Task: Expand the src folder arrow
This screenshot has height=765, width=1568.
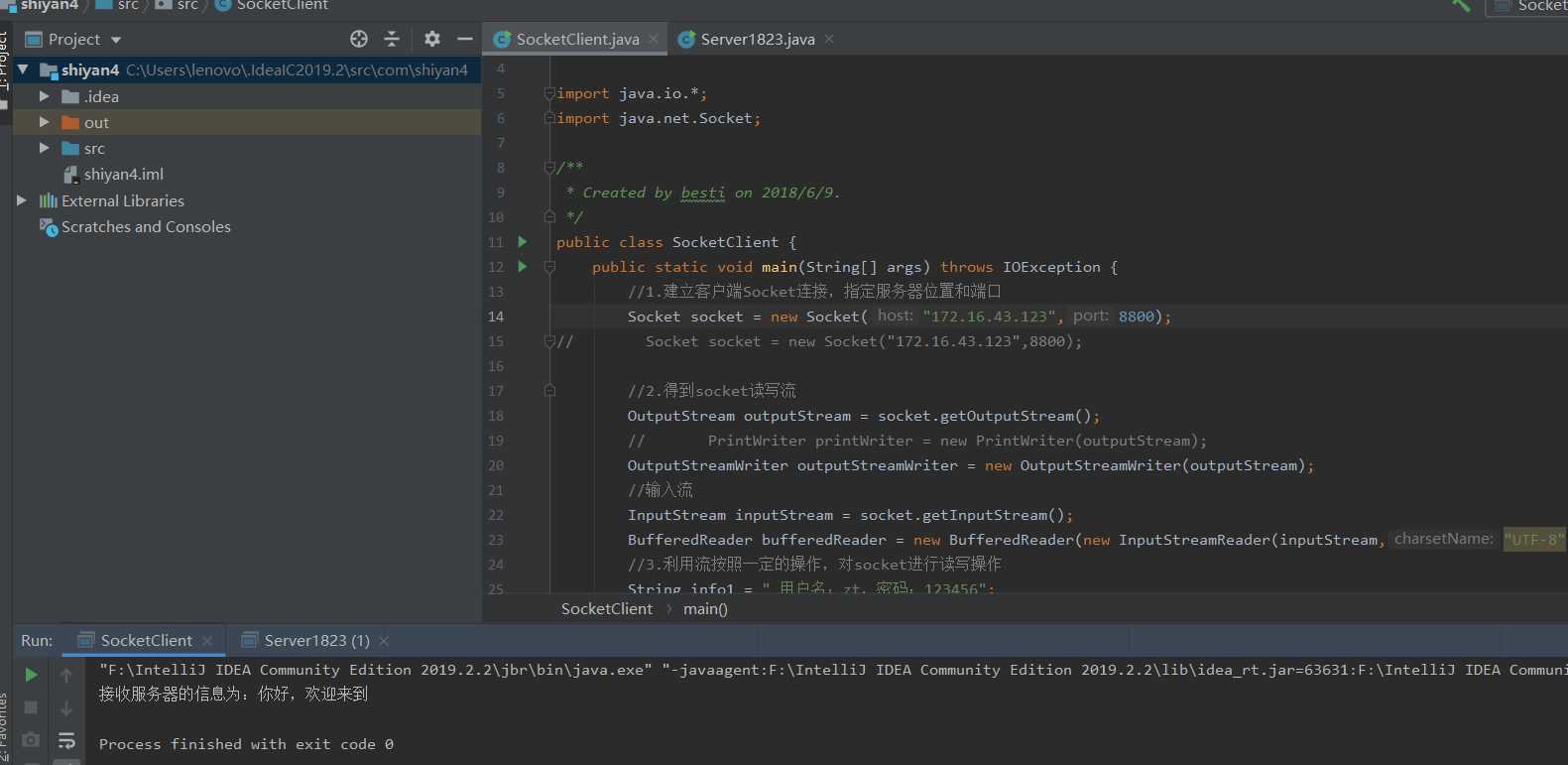Action: coord(44,148)
